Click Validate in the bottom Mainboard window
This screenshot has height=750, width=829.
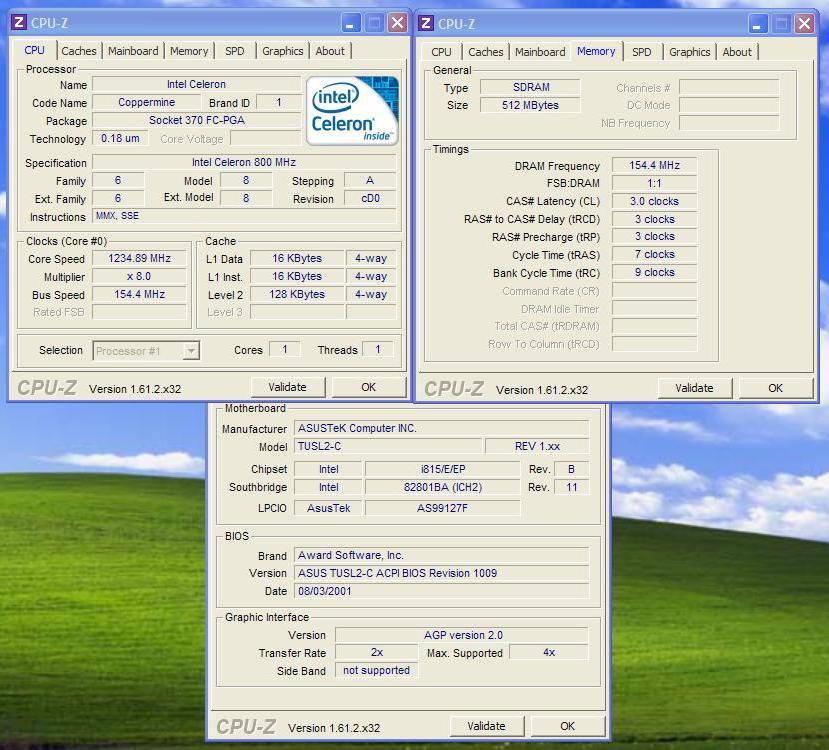(x=486, y=726)
